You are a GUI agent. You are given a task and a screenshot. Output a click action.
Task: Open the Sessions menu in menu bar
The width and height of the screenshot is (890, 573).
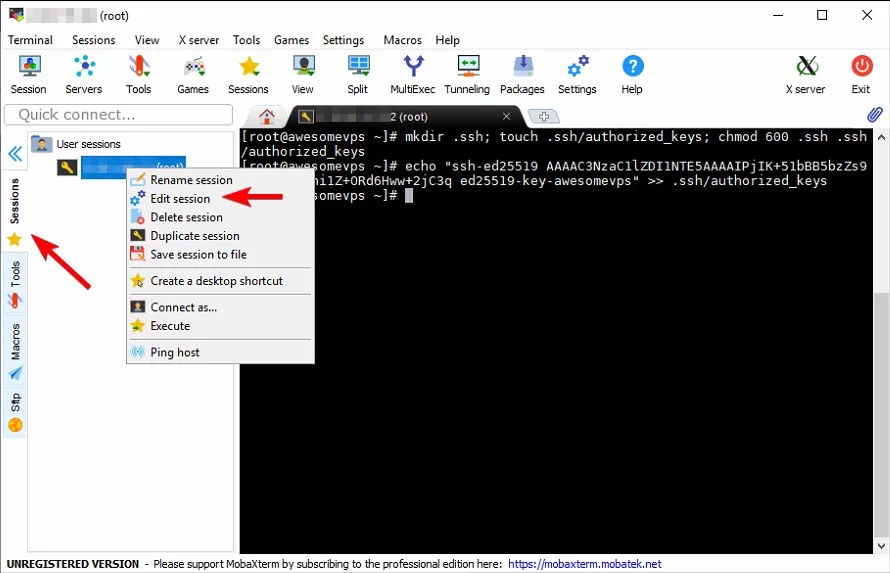click(x=94, y=40)
